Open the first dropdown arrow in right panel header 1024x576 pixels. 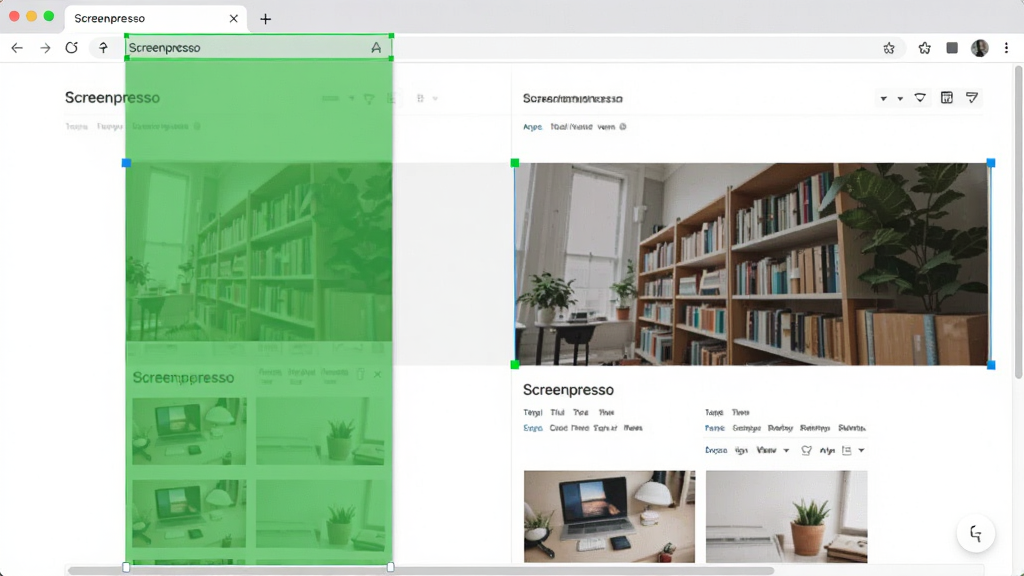click(x=884, y=99)
